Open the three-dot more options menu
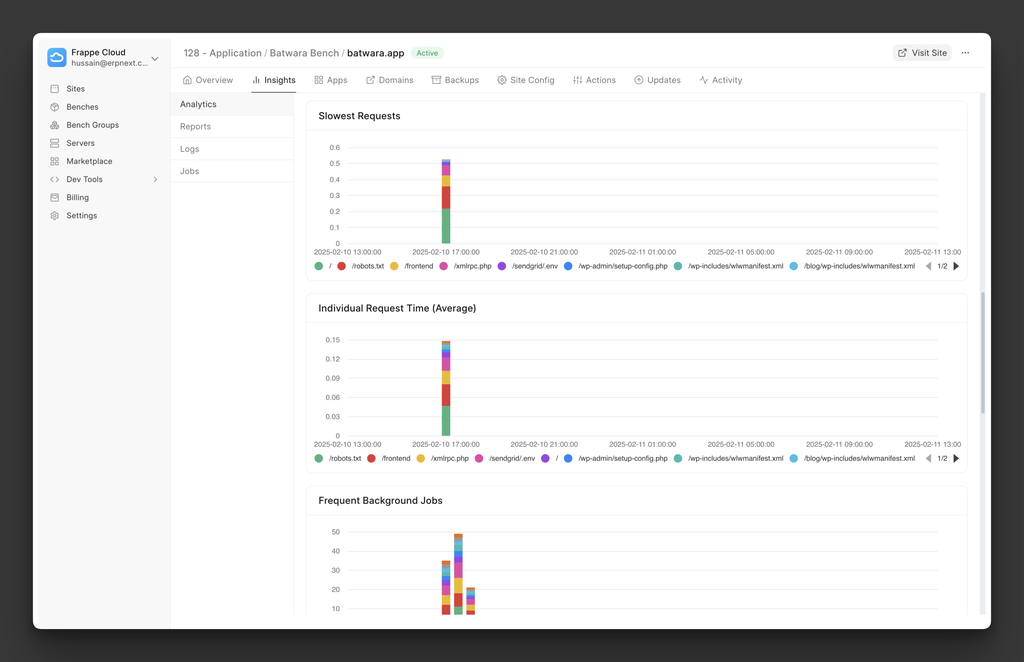 coord(965,53)
